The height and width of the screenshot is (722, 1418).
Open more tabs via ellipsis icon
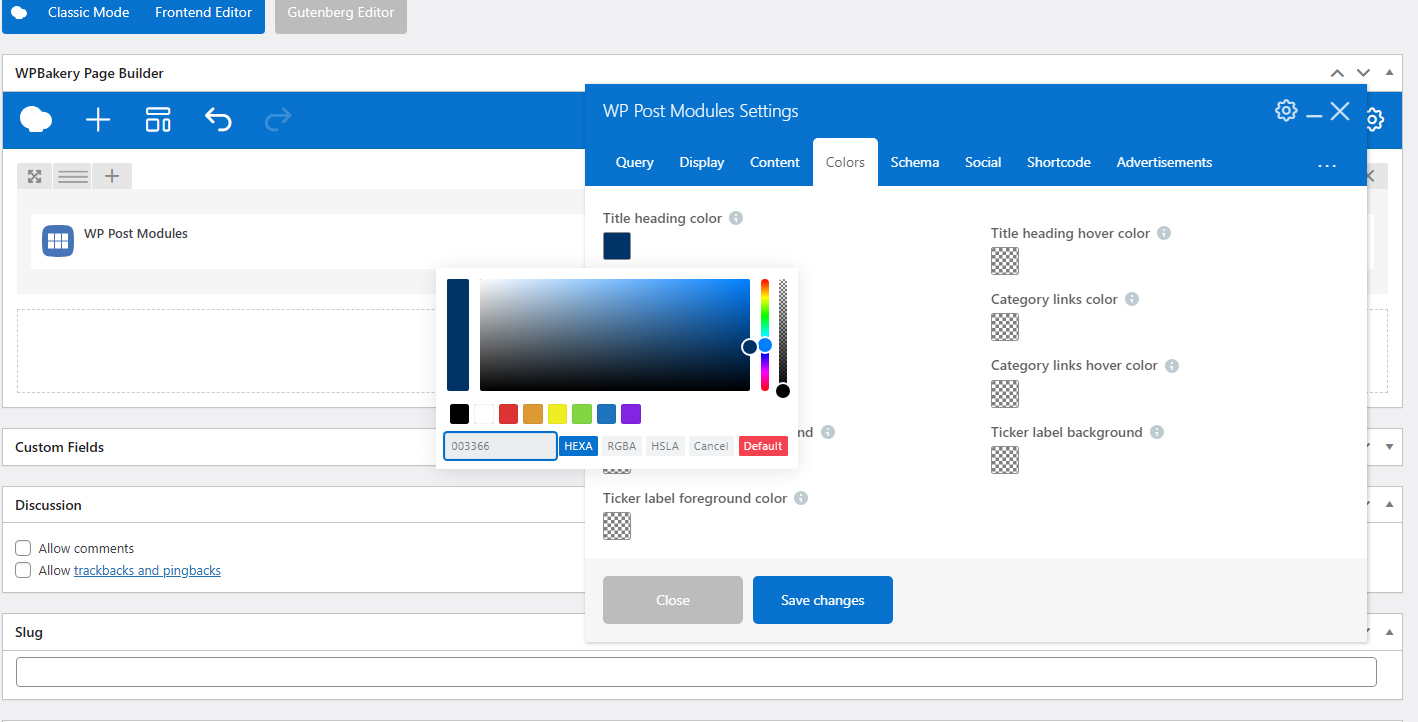(1327, 165)
